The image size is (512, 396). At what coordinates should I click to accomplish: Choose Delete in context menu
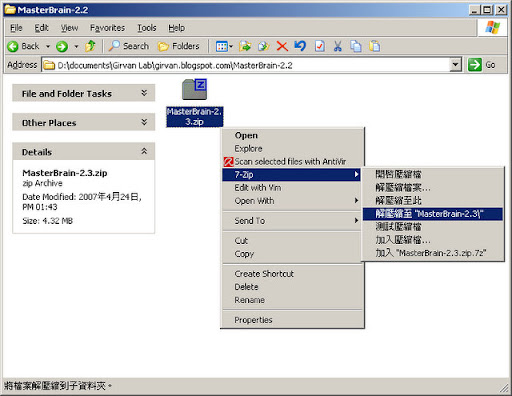coord(292,287)
